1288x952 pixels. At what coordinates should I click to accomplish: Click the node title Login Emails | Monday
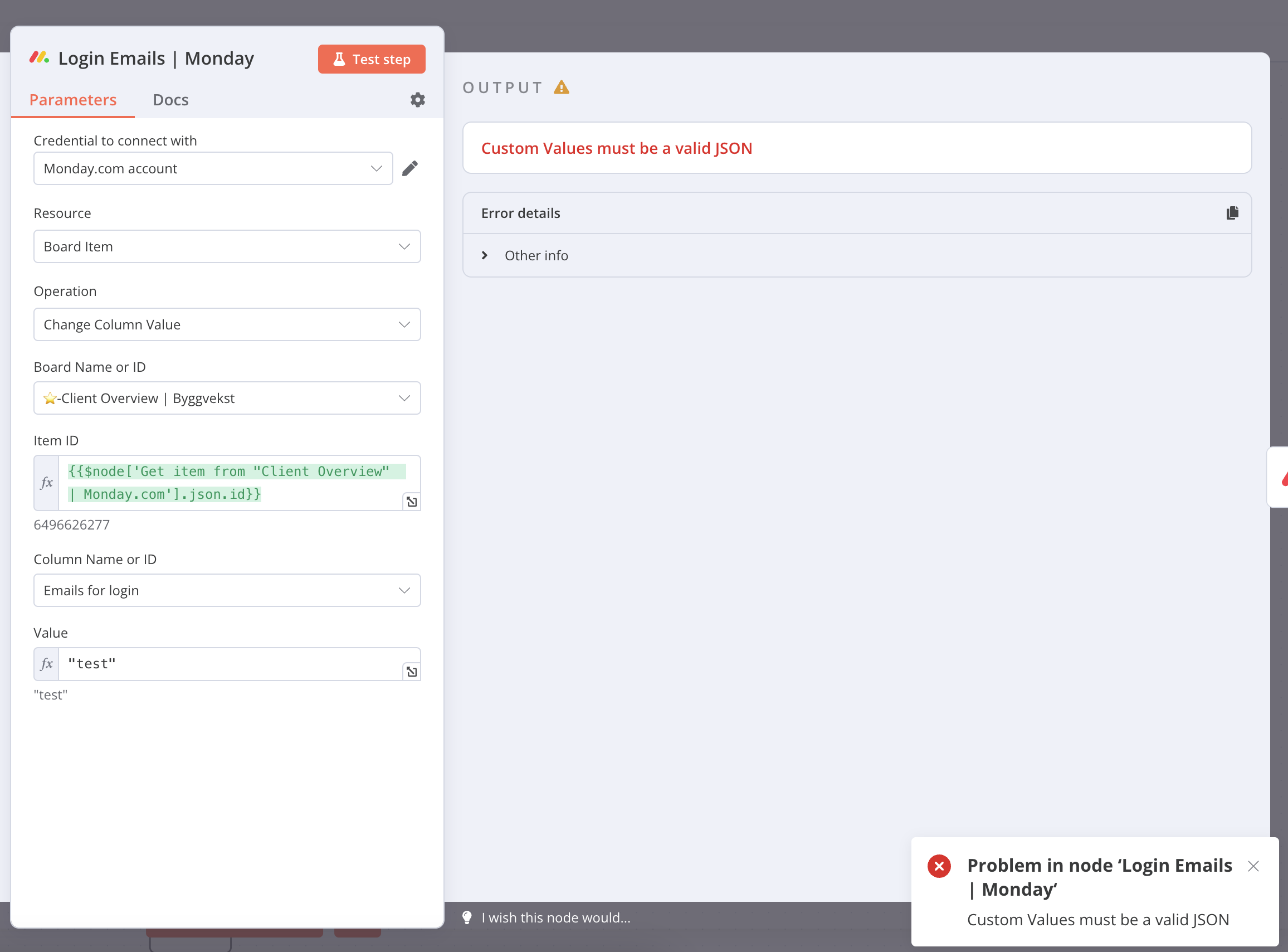tap(156, 59)
